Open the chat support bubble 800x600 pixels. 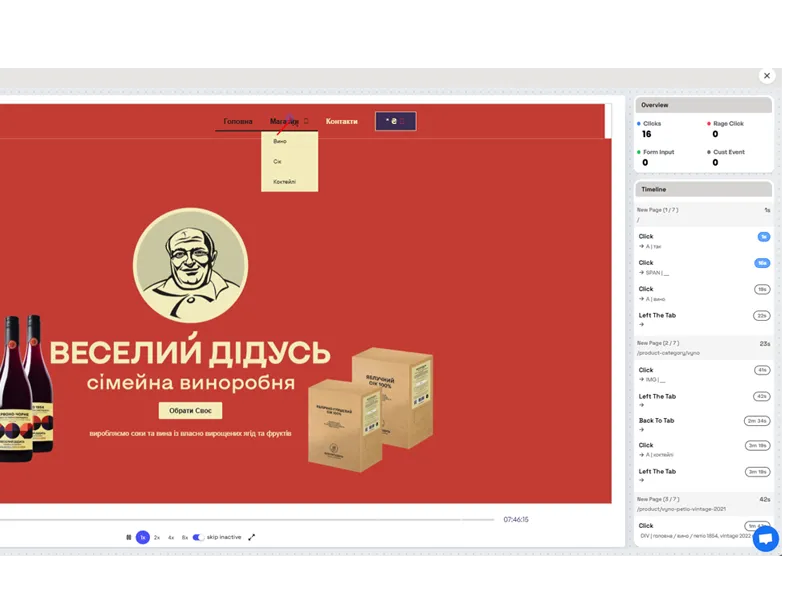coord(766,538)
